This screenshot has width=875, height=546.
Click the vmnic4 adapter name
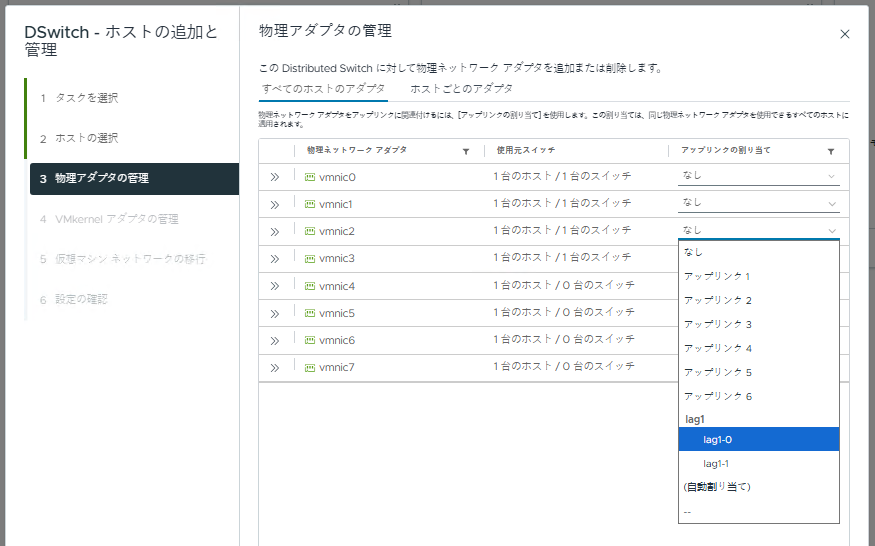pyautogui.click(x=337, y=286)
